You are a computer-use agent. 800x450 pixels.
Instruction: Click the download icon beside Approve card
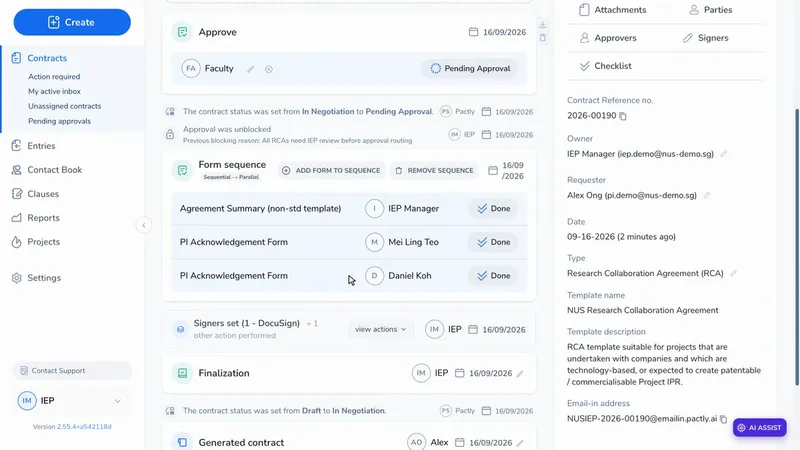click(543, 24)
